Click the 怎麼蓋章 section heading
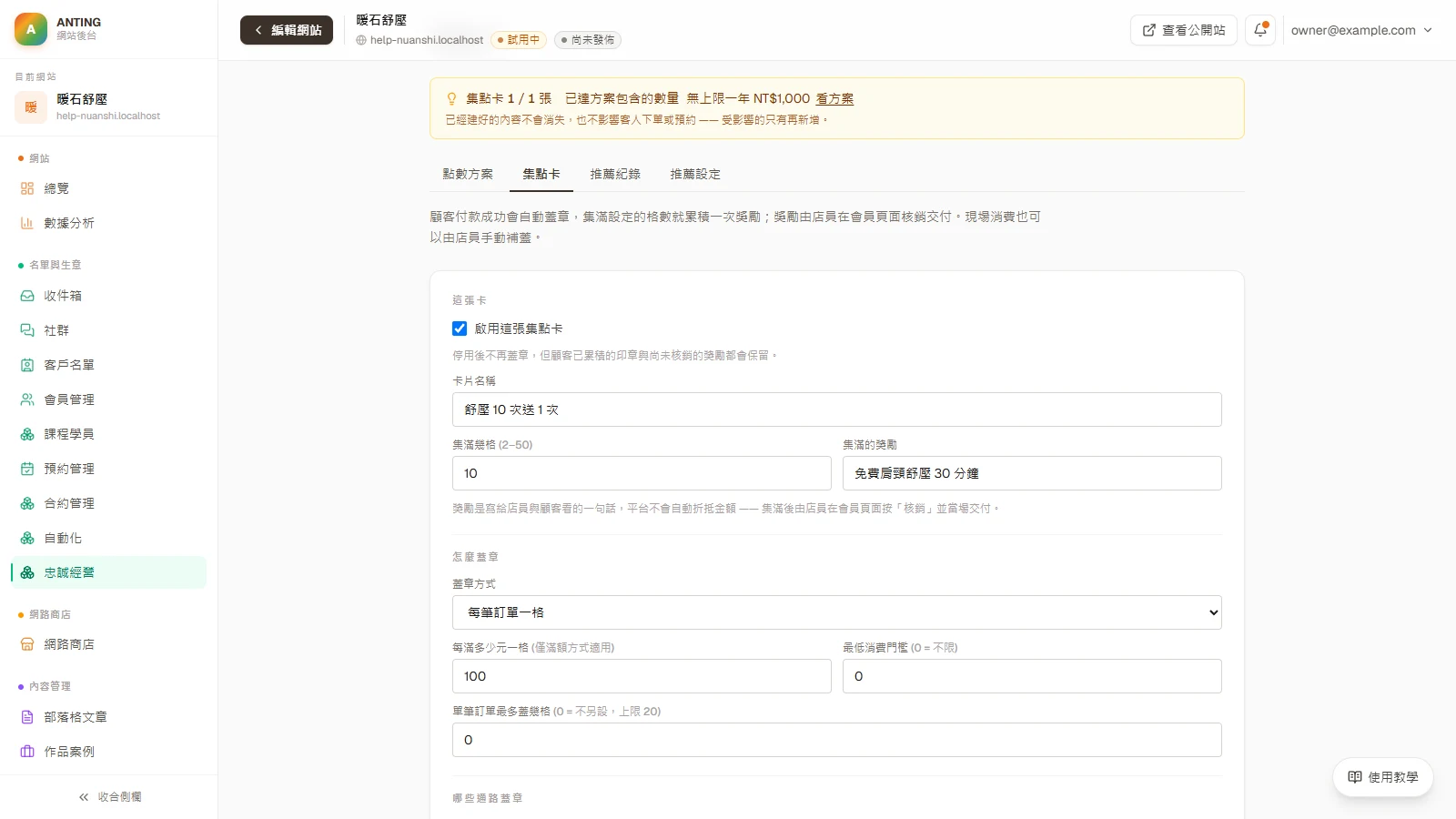 pos(475,557)
